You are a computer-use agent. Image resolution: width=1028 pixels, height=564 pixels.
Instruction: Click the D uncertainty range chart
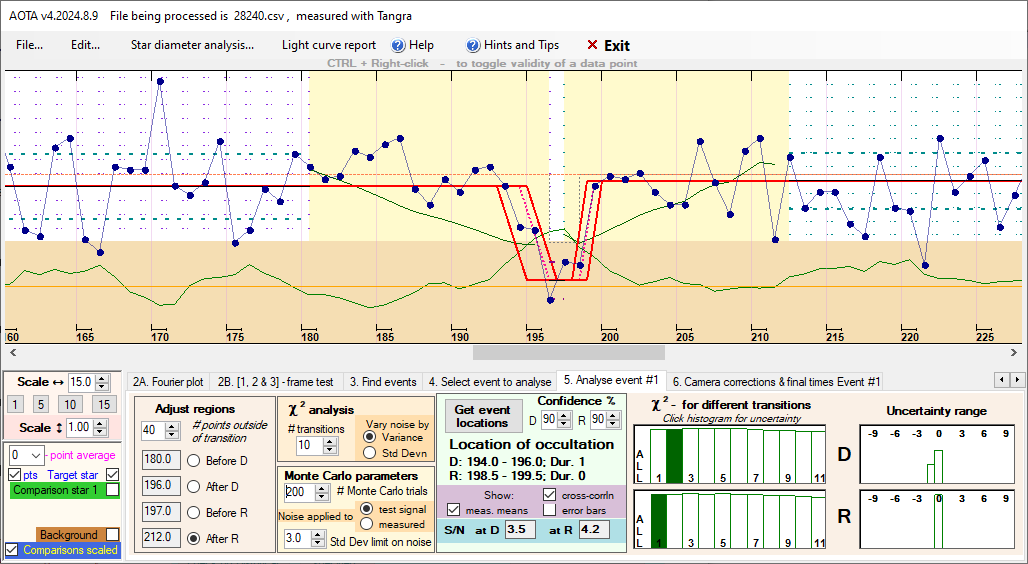point(939,454)
